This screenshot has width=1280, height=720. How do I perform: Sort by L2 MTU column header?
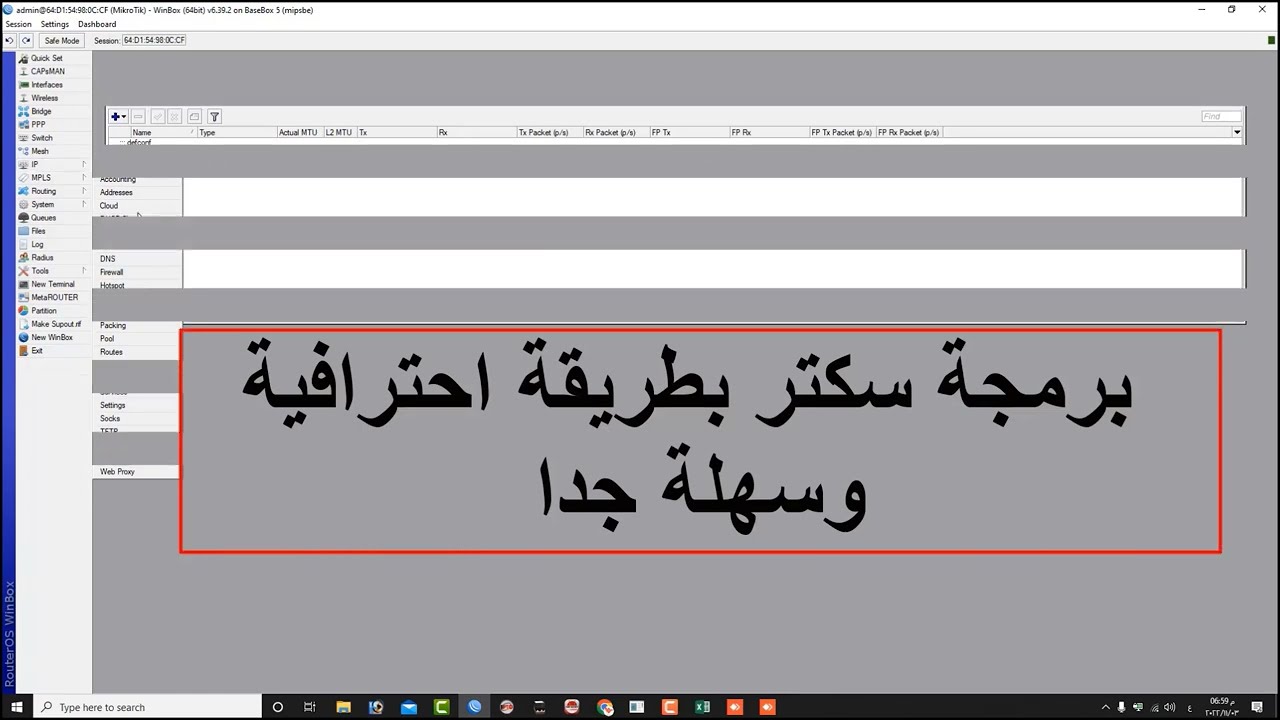[339, 132]
